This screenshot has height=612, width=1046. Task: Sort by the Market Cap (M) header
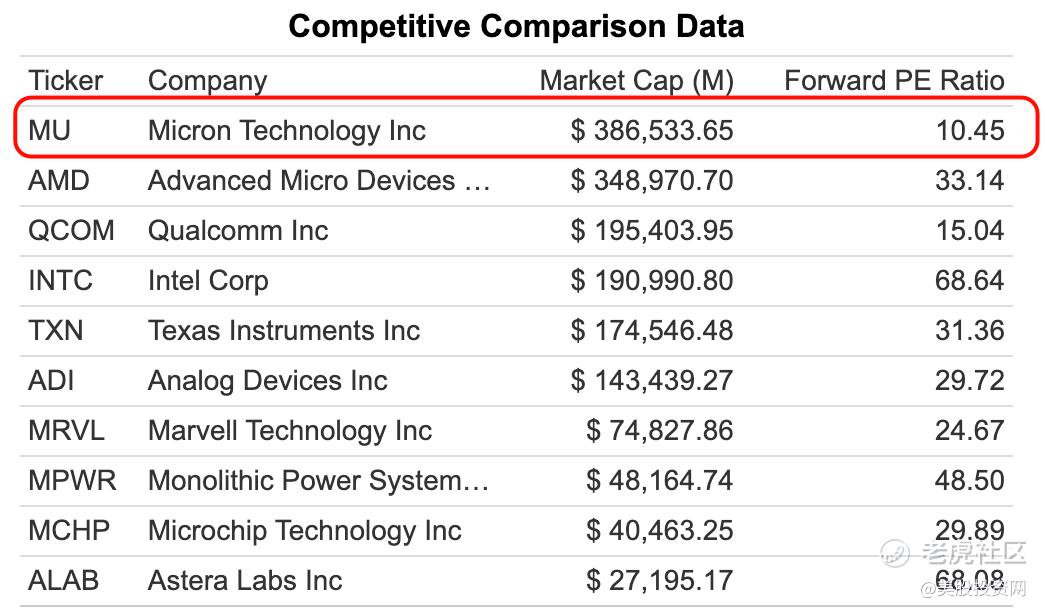(x=636, y=81)
